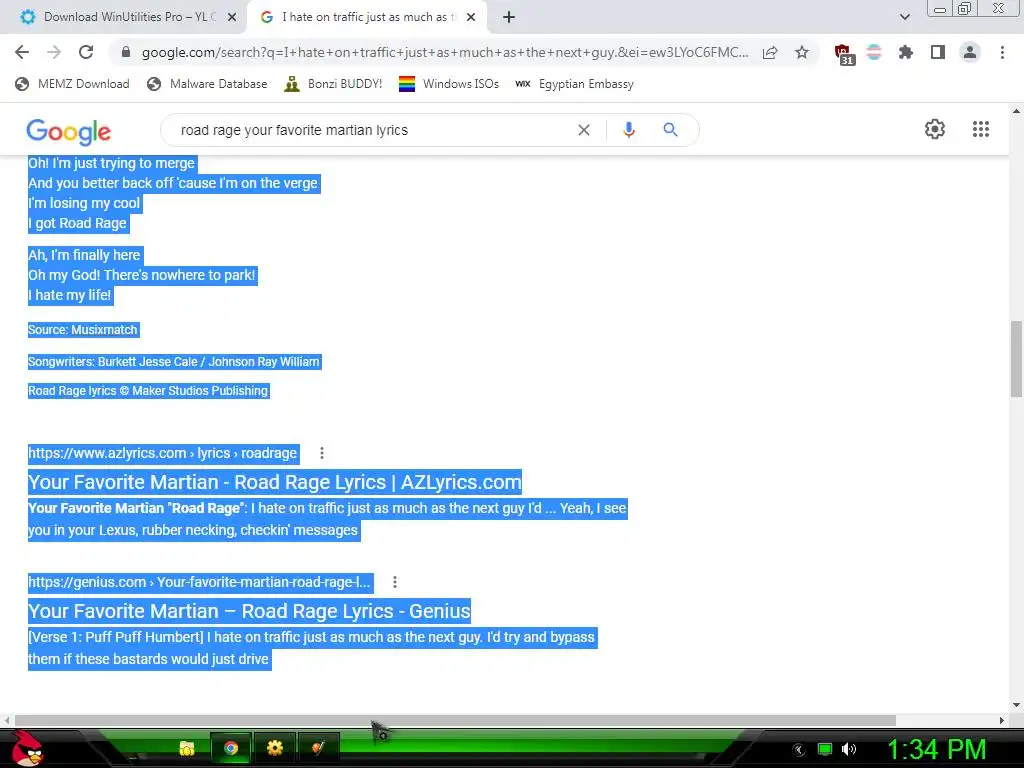
Task: Go back to the previous page
Action: (22, 52)
